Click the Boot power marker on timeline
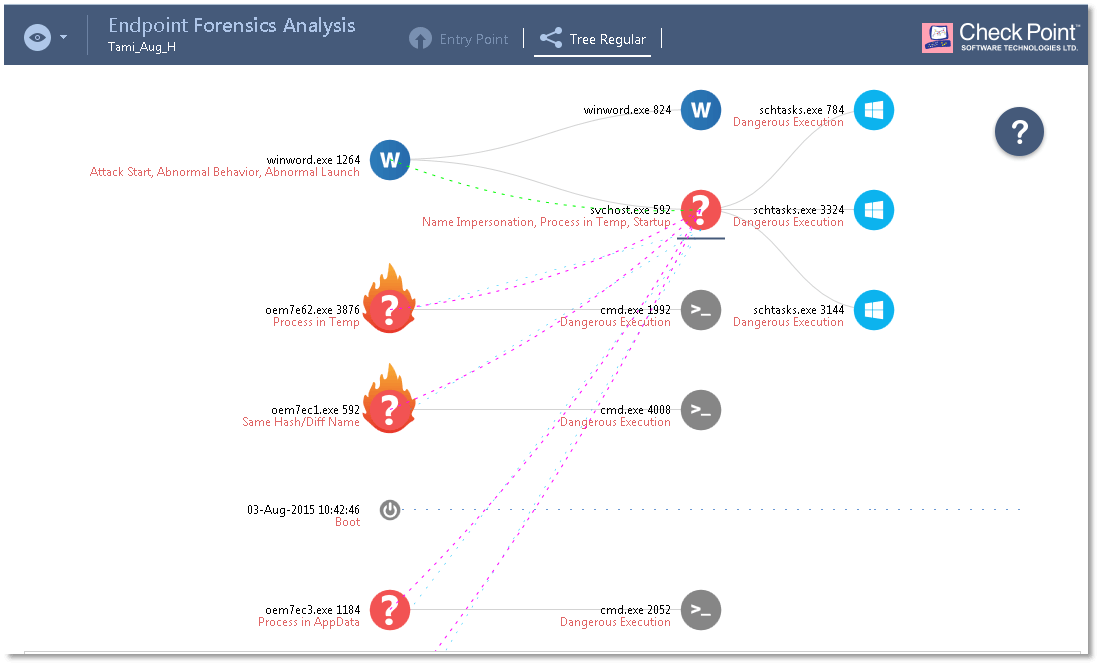Viewport: 1099px width, 665px height. click(390, 510)
